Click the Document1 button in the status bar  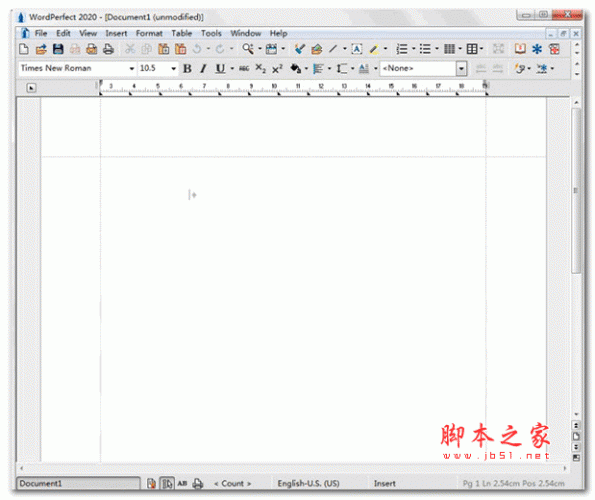pyautogui.click(x=78, y=483)
